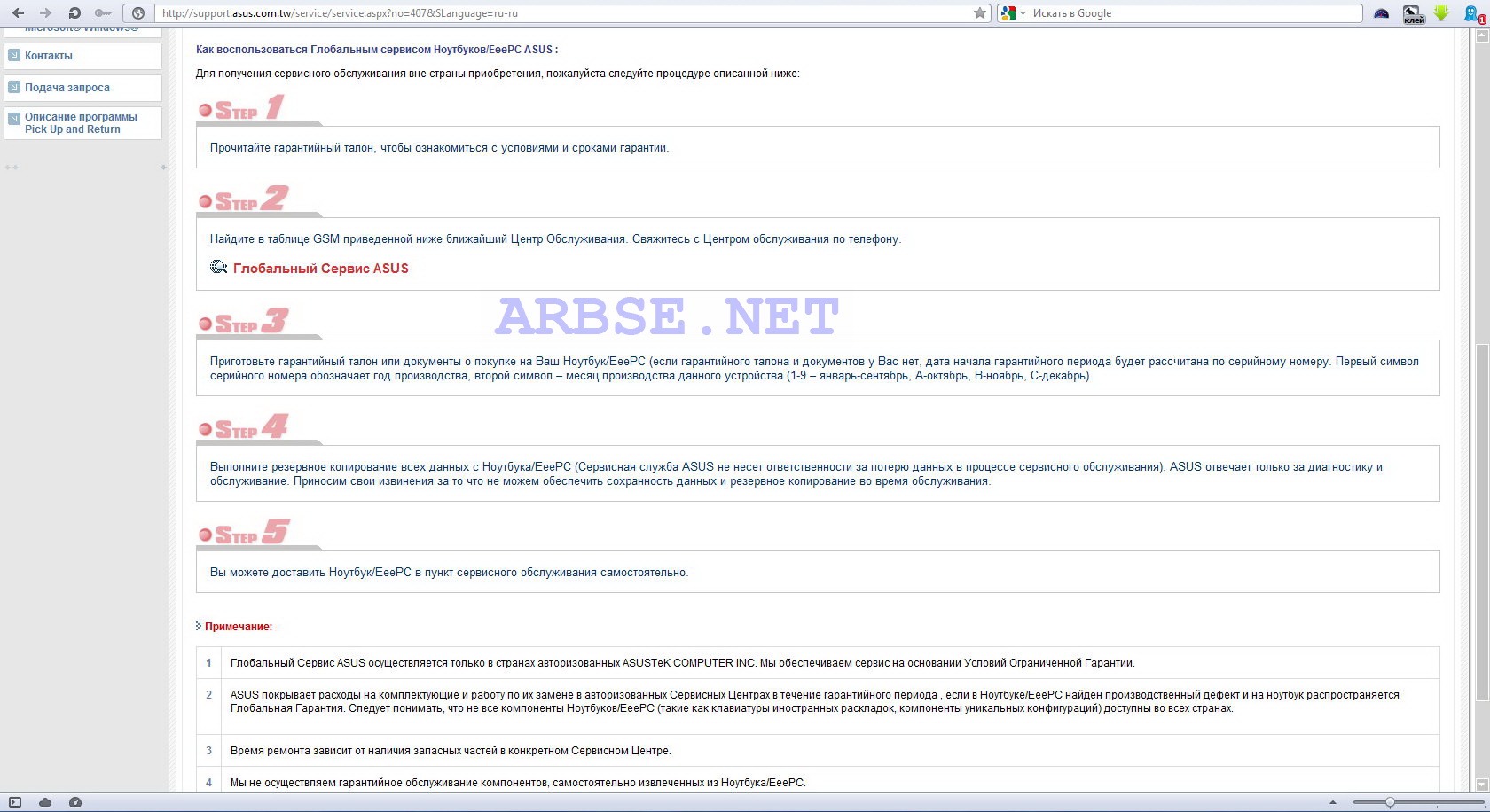Click the vertical scrollbar thumb
The width and height of the screenshot is (1490, 812).
pyautogui.click(x=1481, y=522)
